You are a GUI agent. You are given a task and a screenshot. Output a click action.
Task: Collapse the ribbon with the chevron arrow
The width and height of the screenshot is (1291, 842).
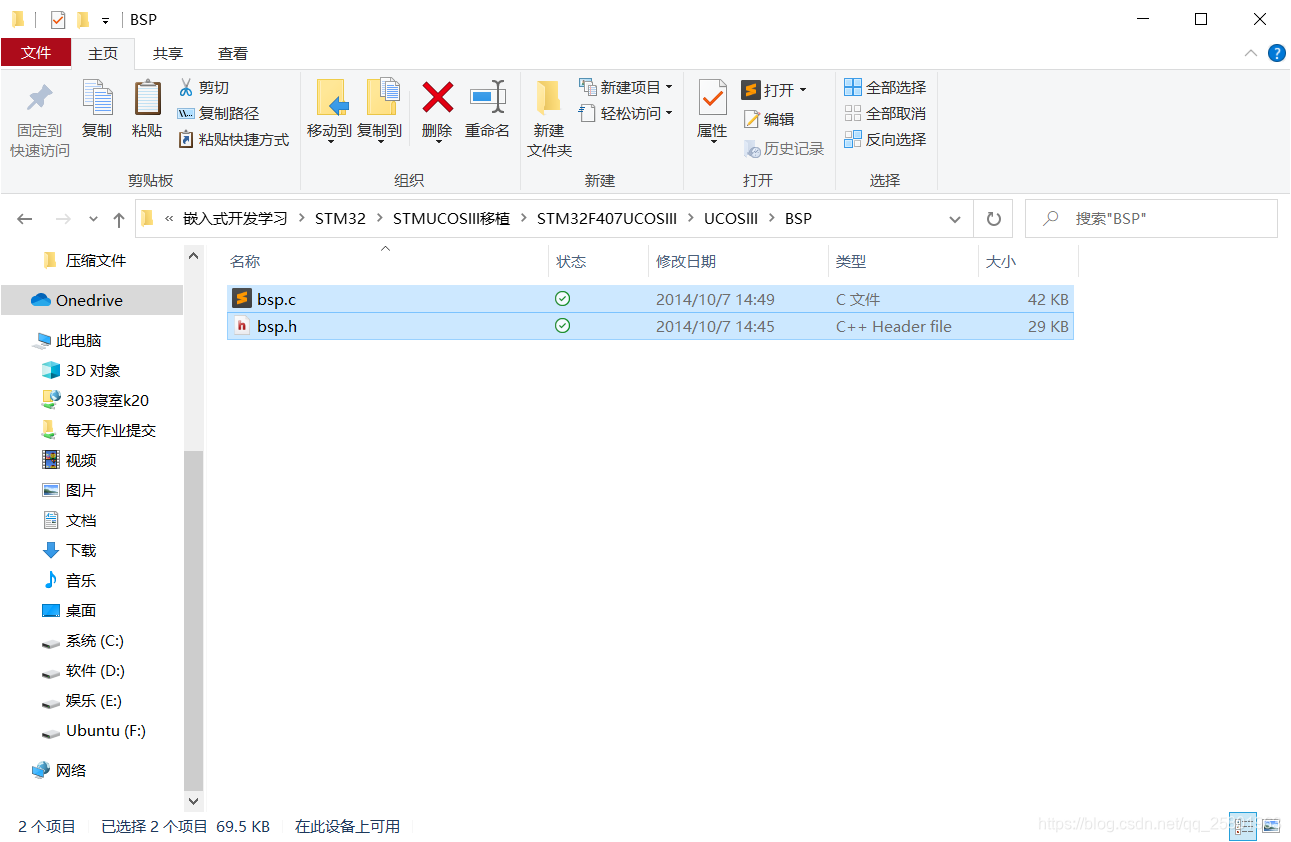click(1251, 53)
